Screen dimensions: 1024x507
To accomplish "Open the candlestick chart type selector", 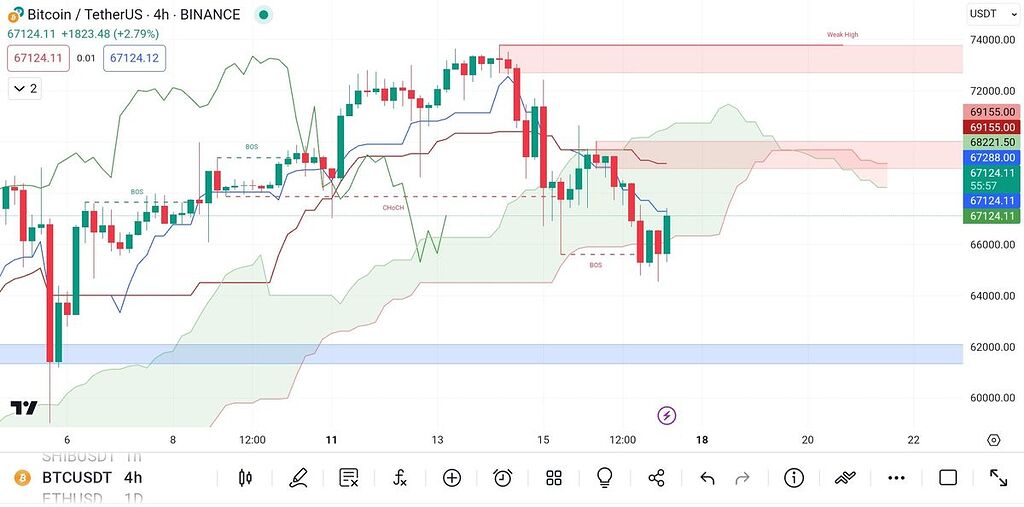I will pos(246,478).
